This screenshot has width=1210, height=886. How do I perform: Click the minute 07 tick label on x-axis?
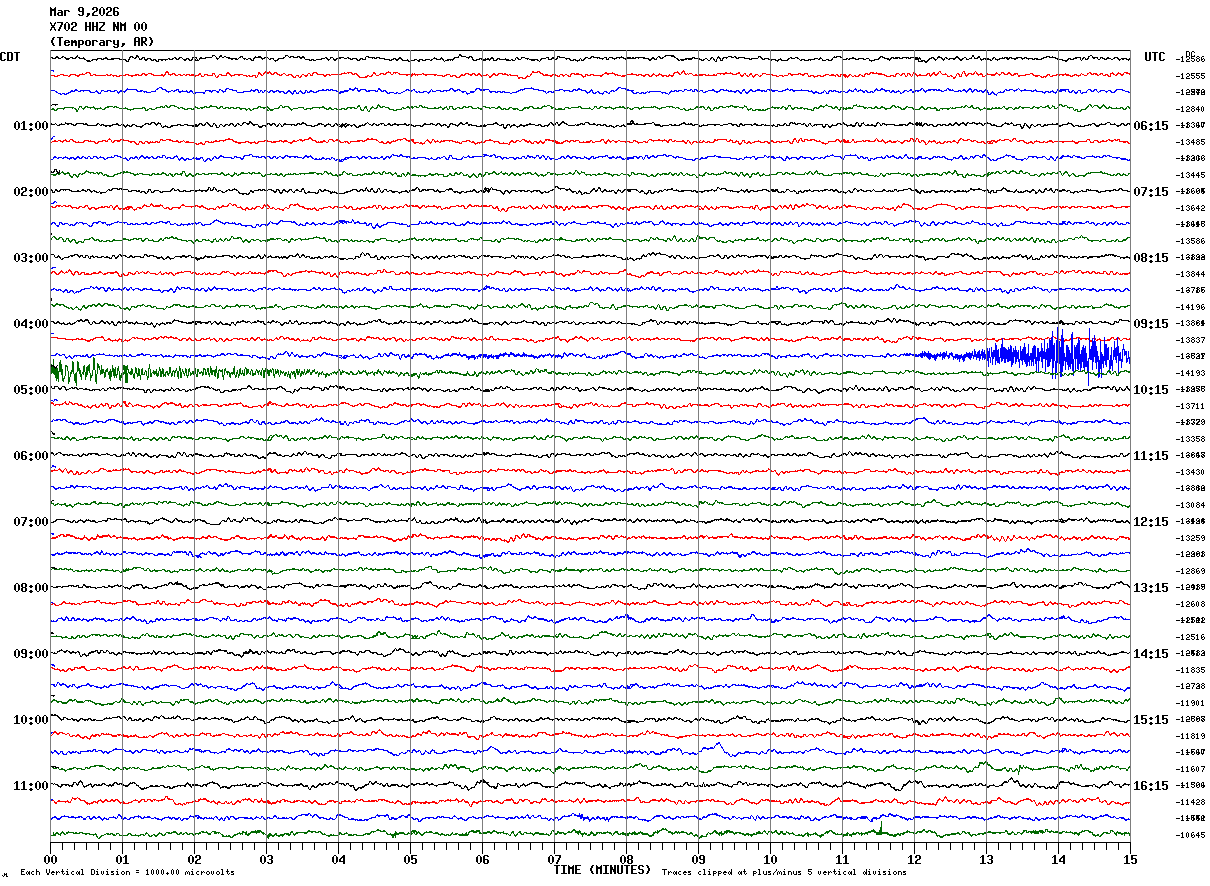coord(554,859)
